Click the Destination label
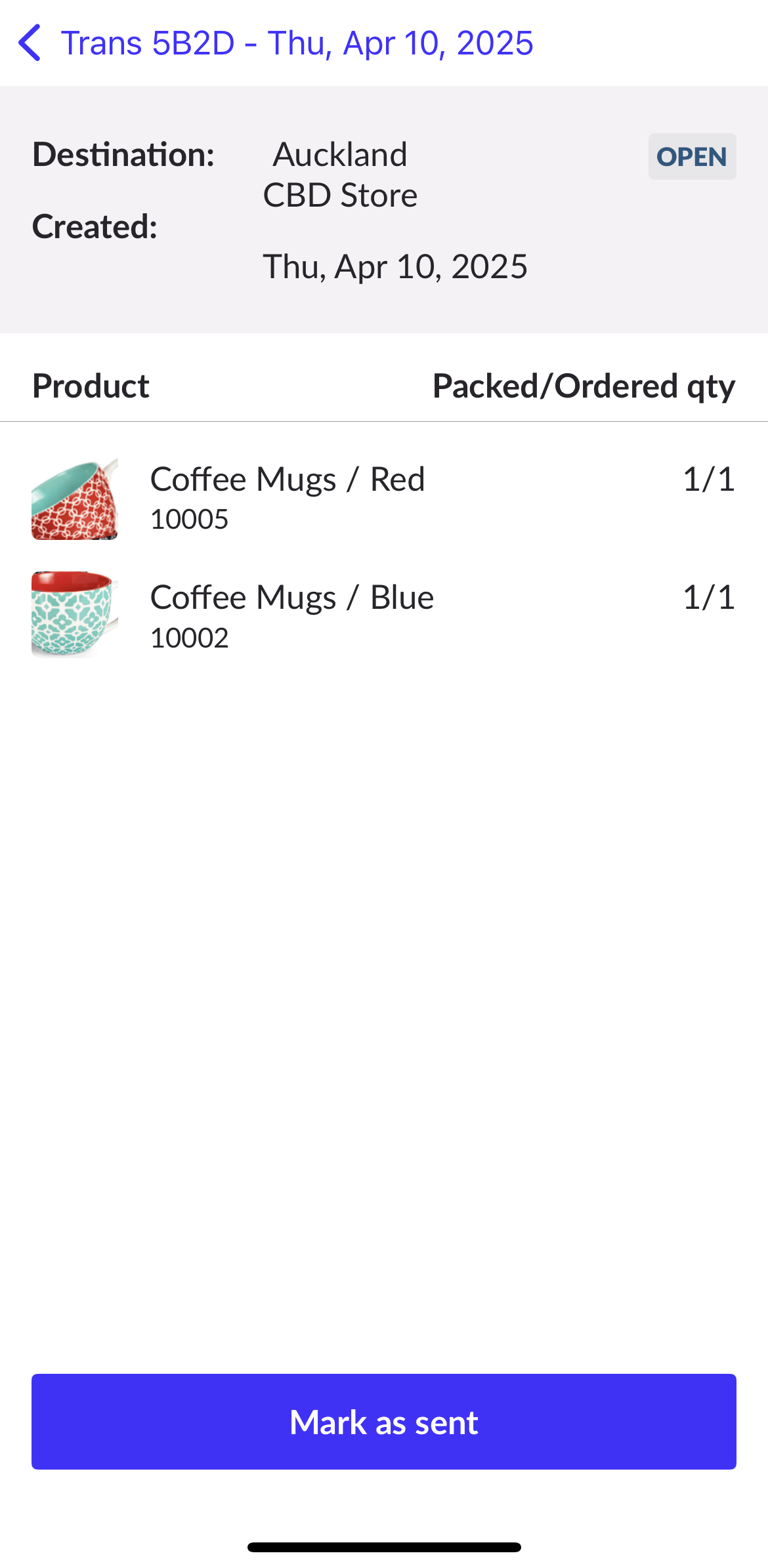 (x=123, y=155)
